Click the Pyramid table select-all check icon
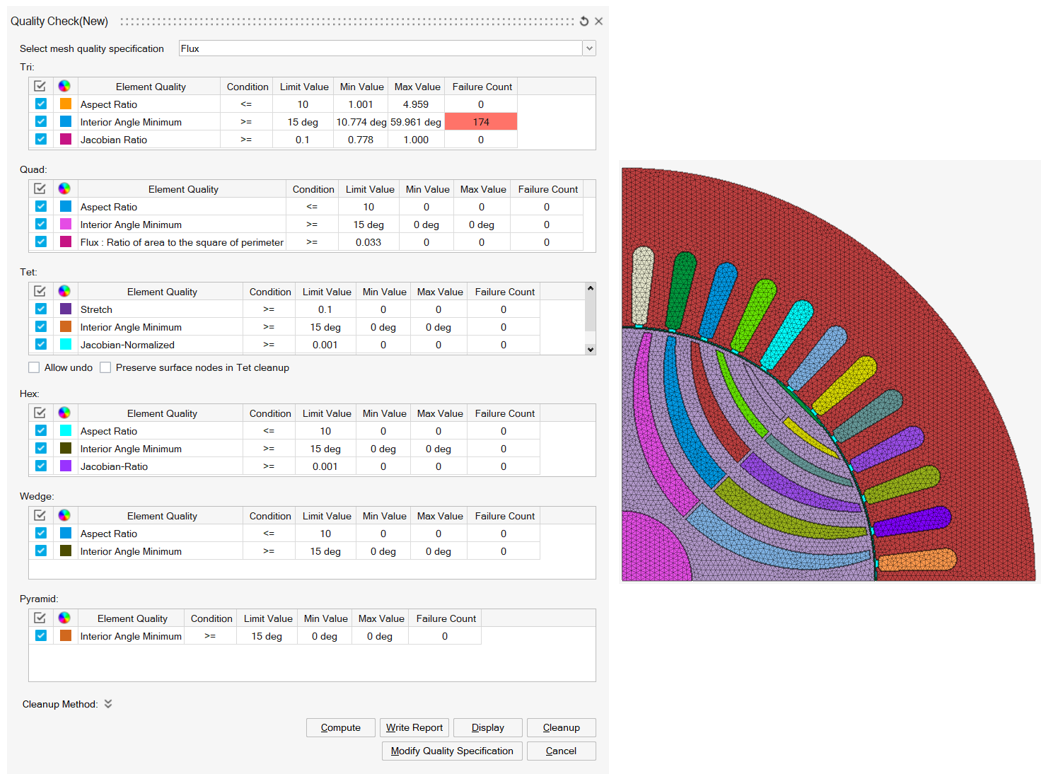The image size is (1051, 782). coord(40,619)
